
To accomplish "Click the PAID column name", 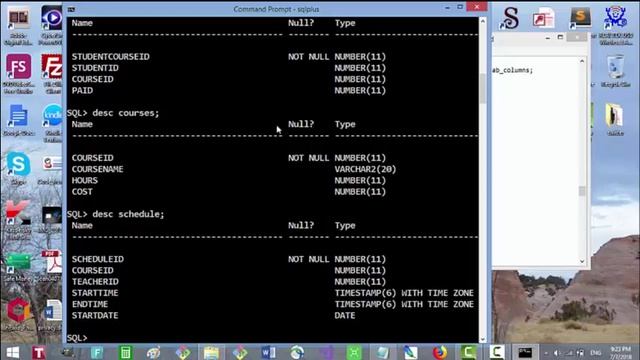I will tap(82, 90).
